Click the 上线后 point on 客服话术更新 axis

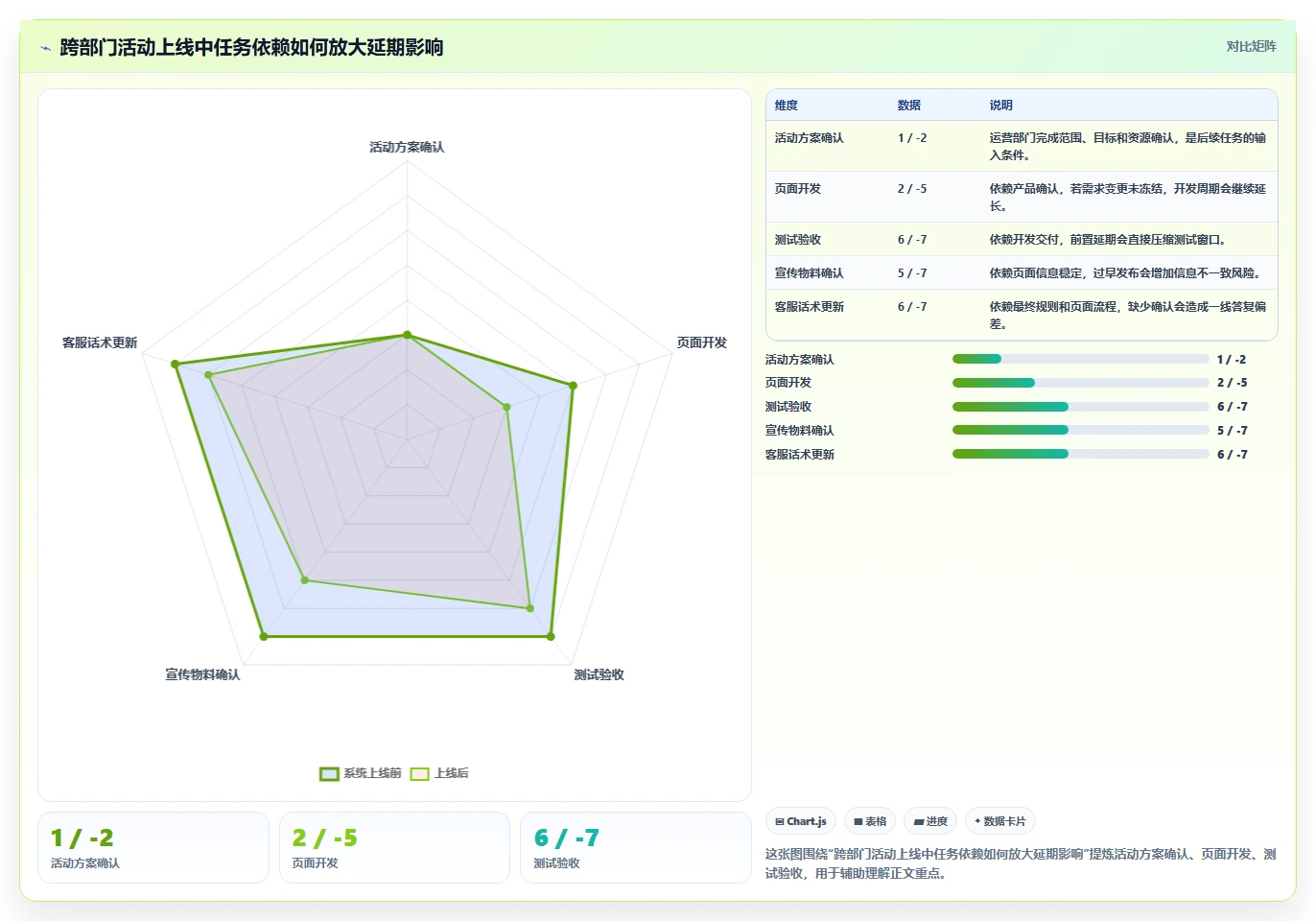pyautogui.click(x=208, y=375)
